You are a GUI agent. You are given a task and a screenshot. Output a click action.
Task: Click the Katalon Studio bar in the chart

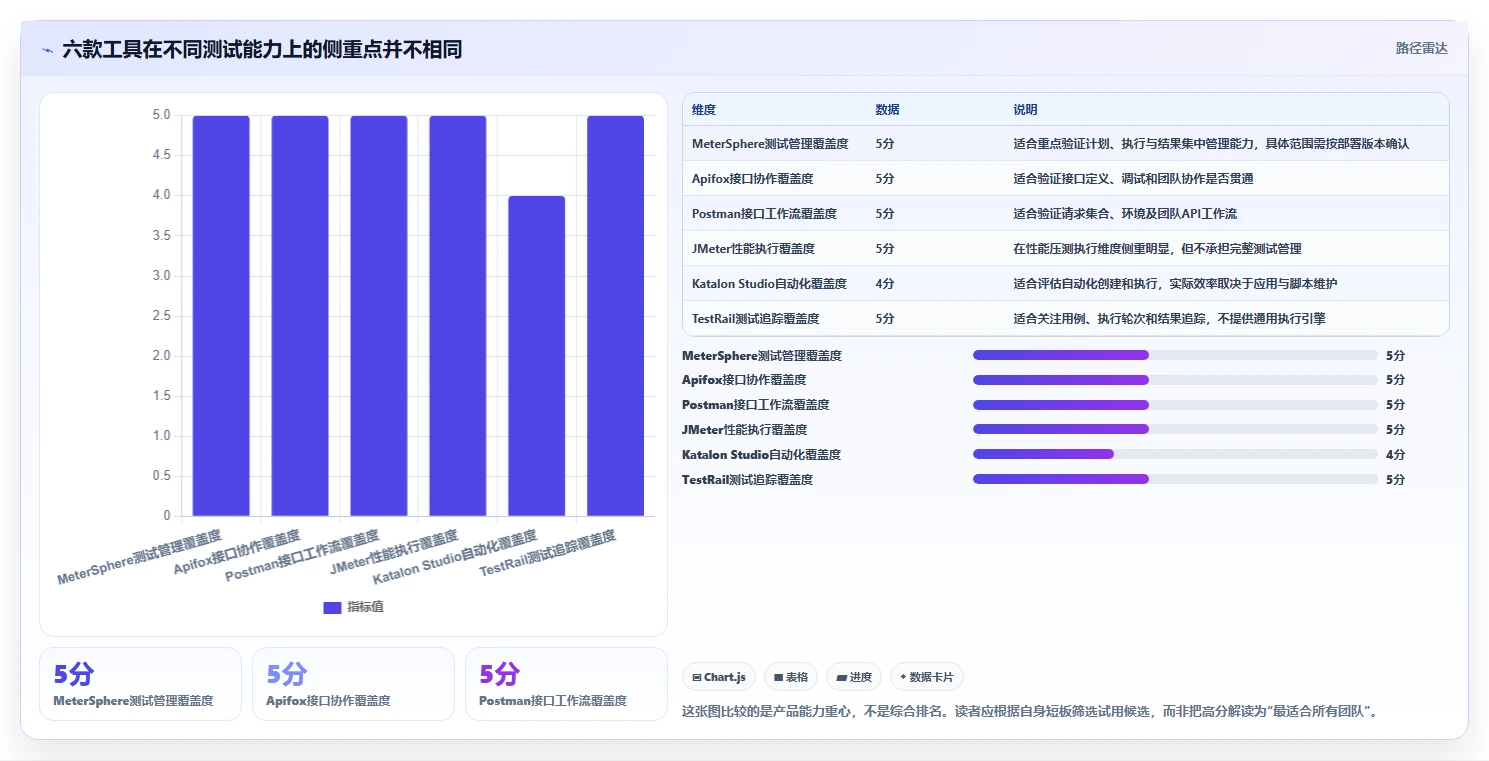[537, 356]
